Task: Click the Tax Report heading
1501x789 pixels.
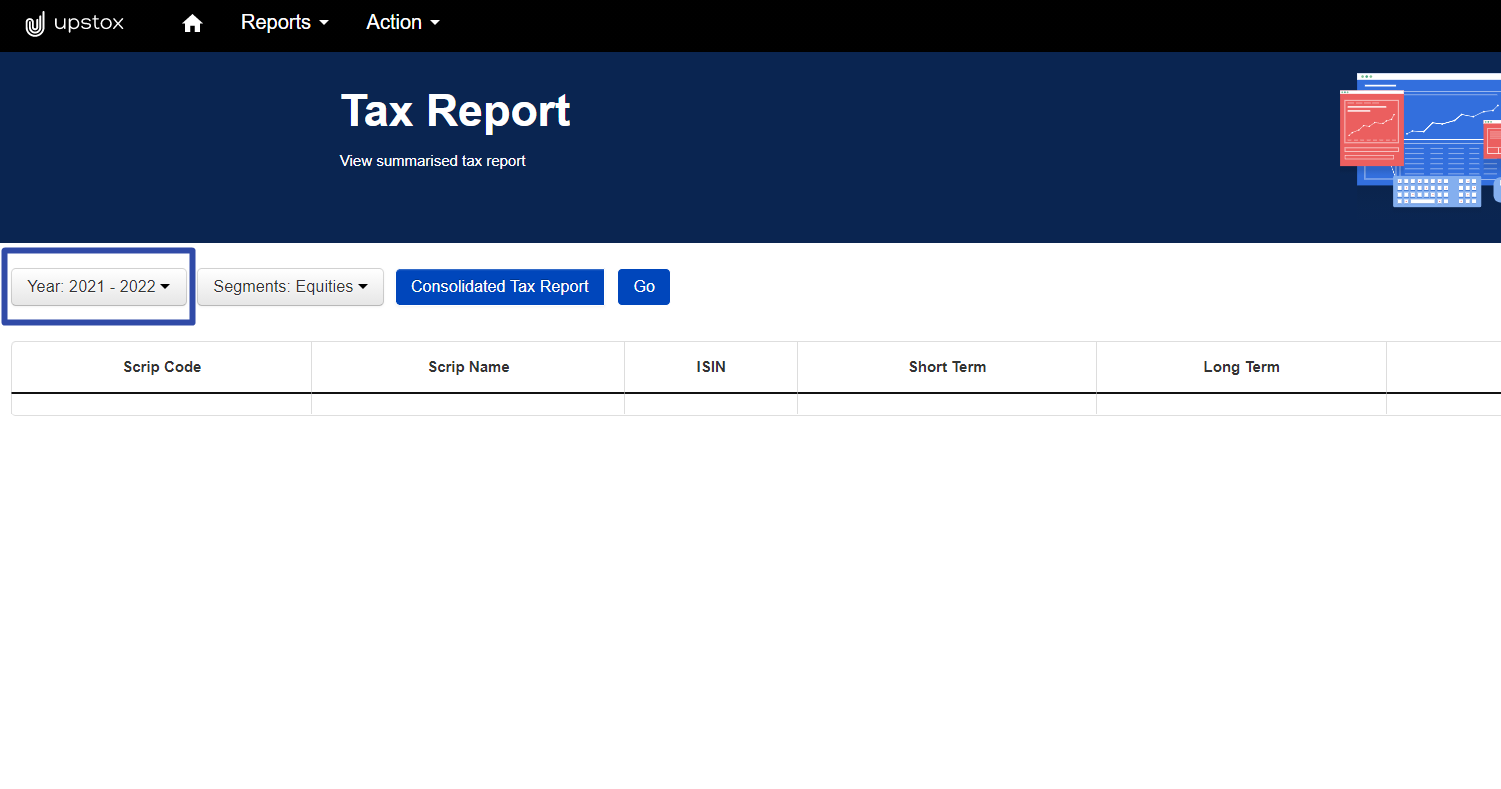Action: coord(455,110)
